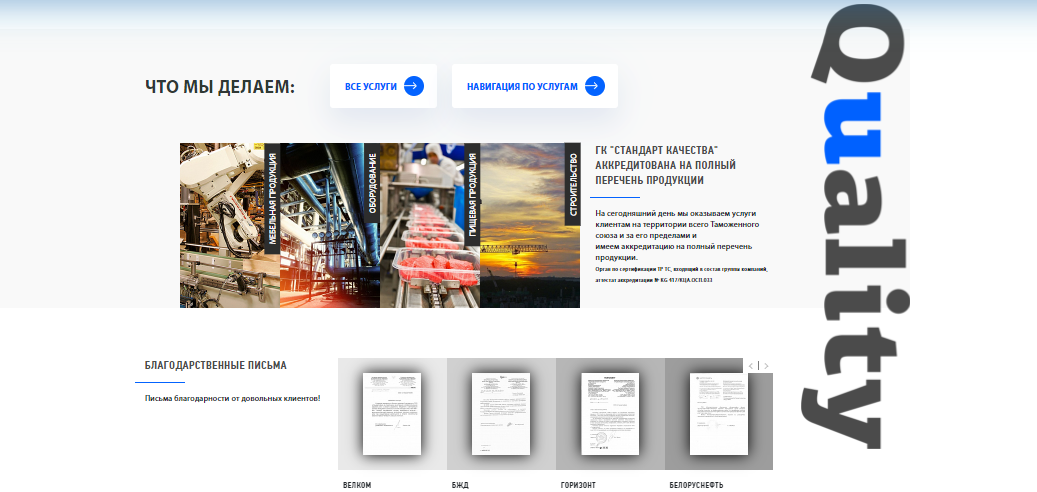1037x492 pixels.
Task: Select the ГОРИЗОНТ caption text
Action: click(x=578, y=485)
